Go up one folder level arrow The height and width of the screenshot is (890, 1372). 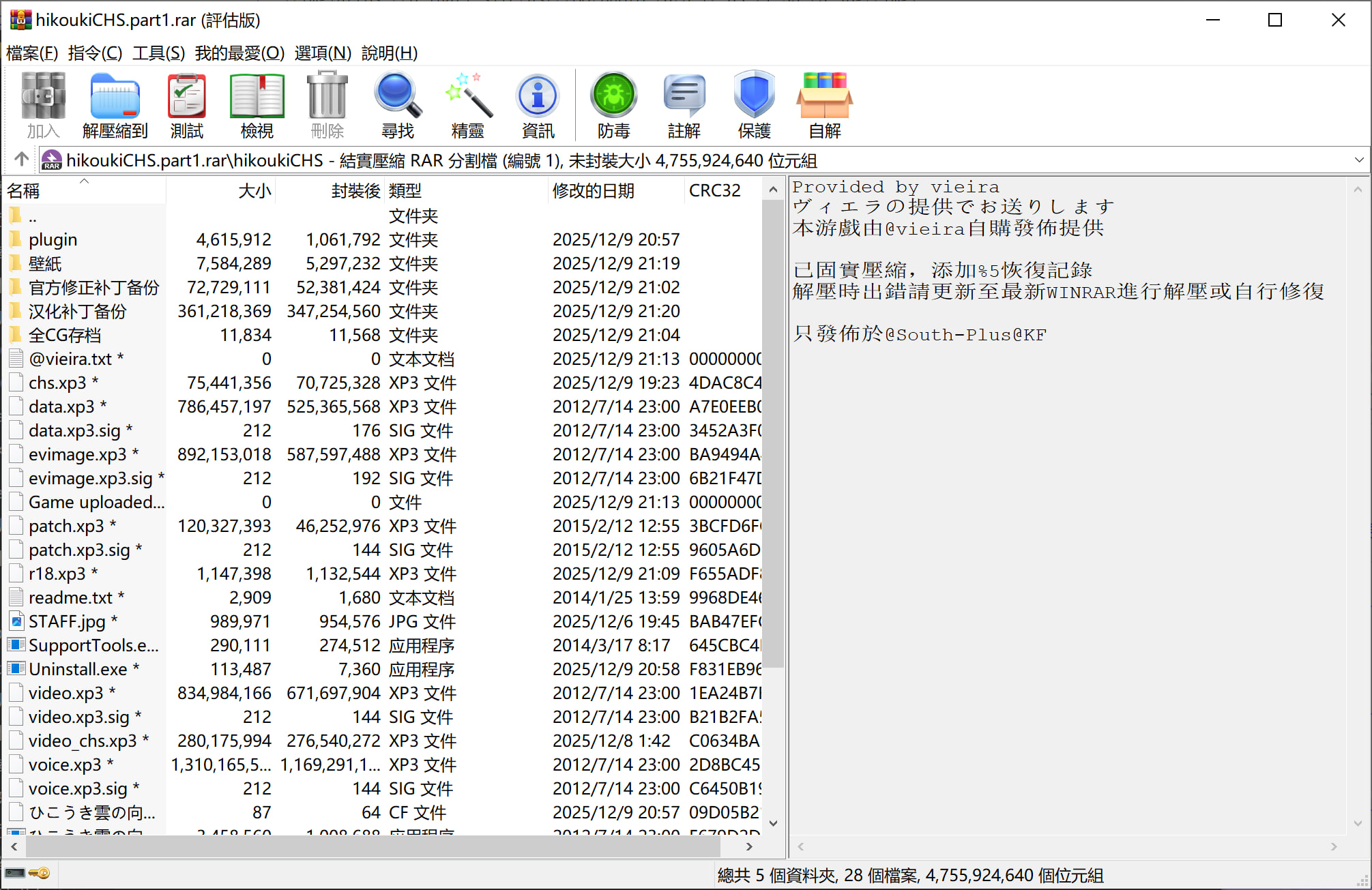click(21, 160)
